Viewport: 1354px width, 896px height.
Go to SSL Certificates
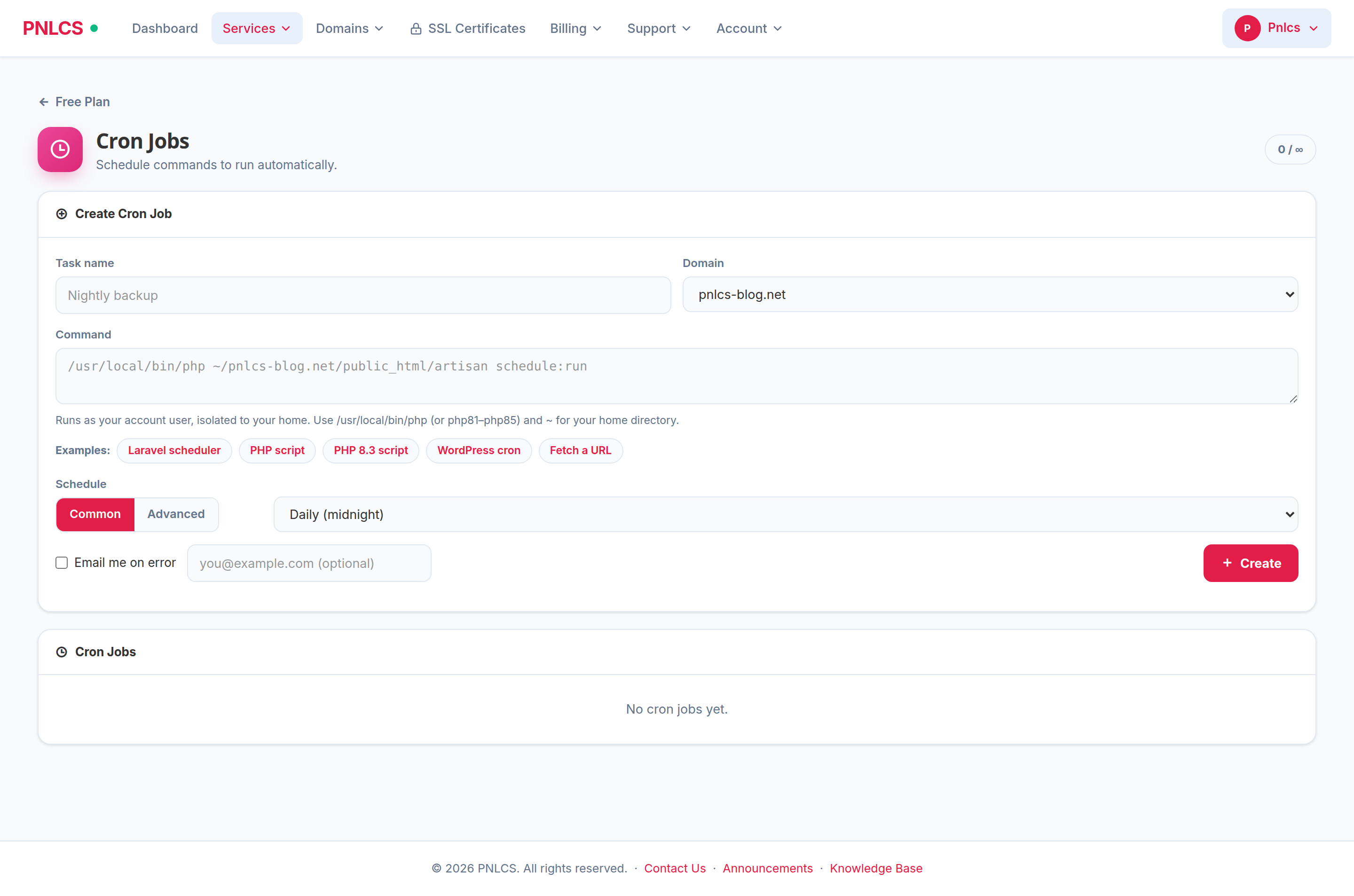(x=467, y=28)
